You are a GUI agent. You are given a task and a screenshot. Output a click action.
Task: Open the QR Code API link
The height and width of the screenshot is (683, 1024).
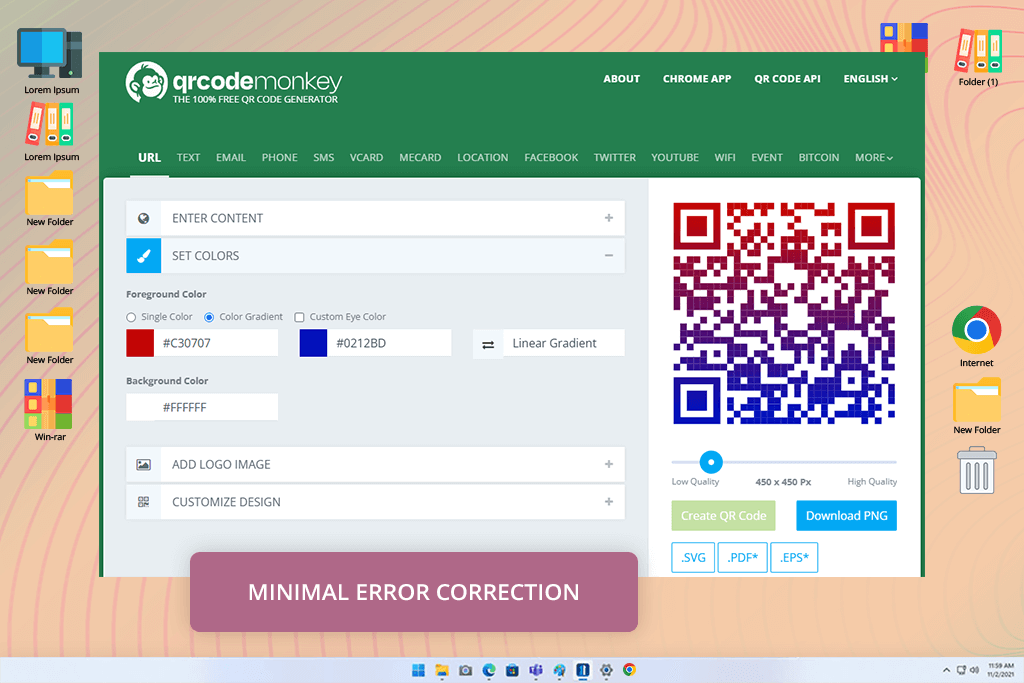pyautogui.click(x=787, y=79)
